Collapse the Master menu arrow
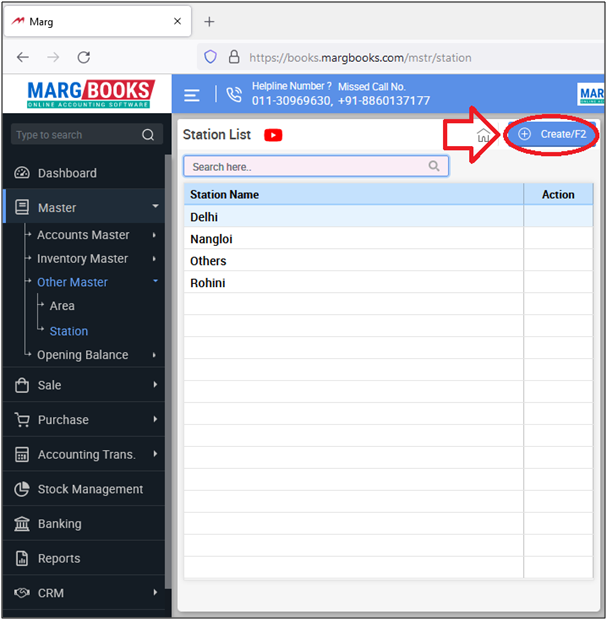The image size is (608, 620). tap(155, 206)
